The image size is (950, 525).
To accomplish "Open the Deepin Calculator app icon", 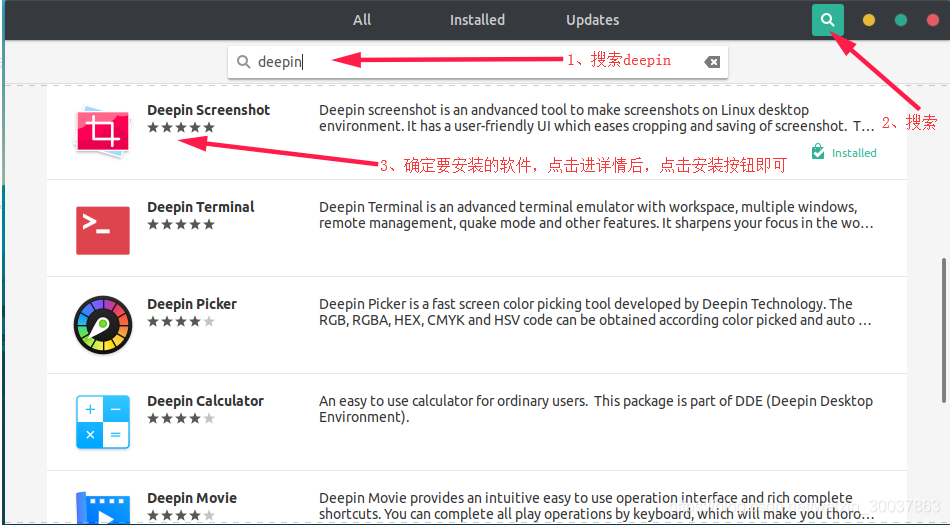I will 102,422.
